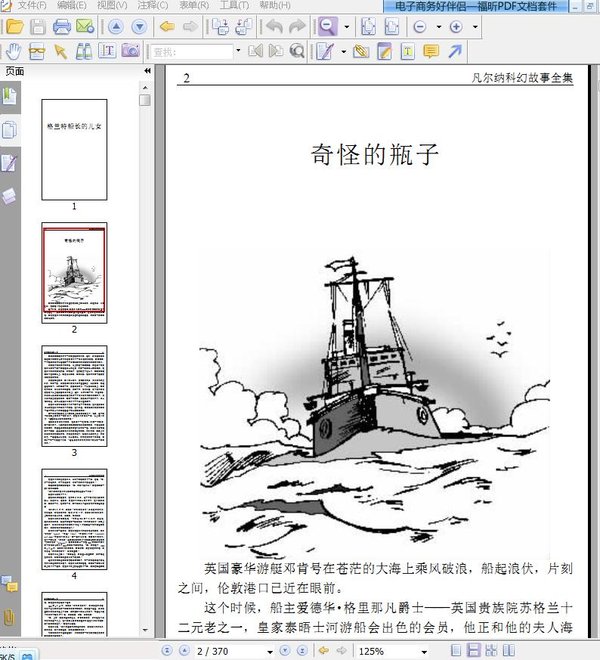Viewport: 600px width, 660px height.
Task: Switch to single page layout
Action: (455, 651)
